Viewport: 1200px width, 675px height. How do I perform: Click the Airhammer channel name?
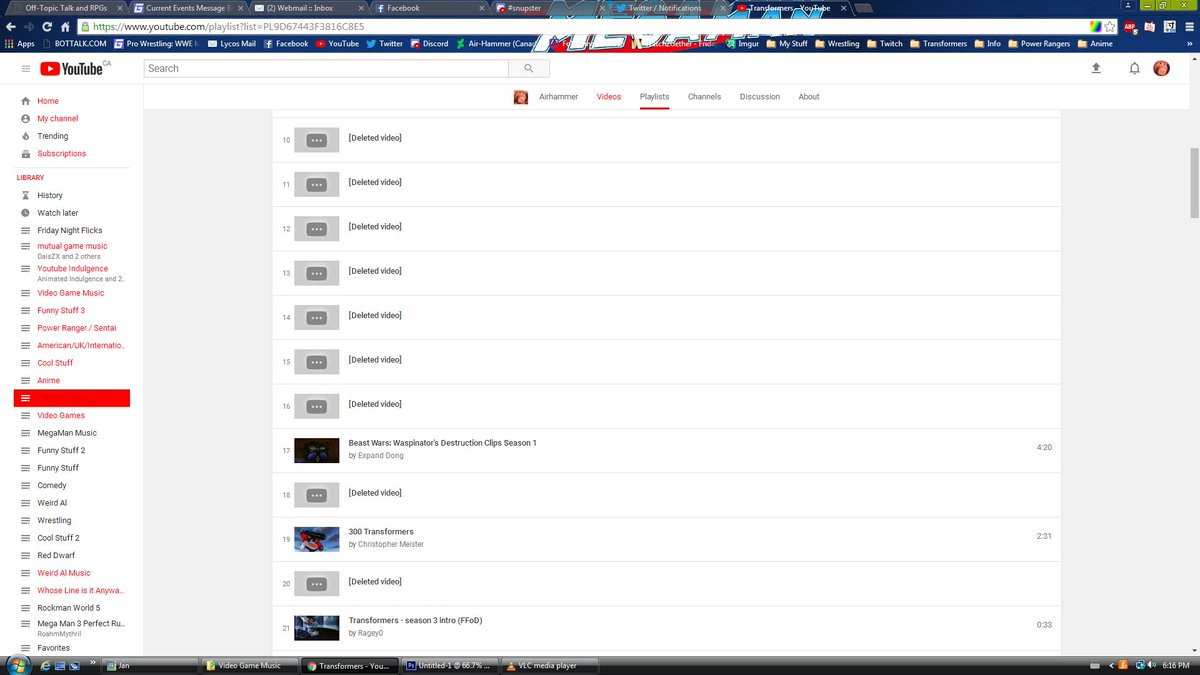point(559,97)
